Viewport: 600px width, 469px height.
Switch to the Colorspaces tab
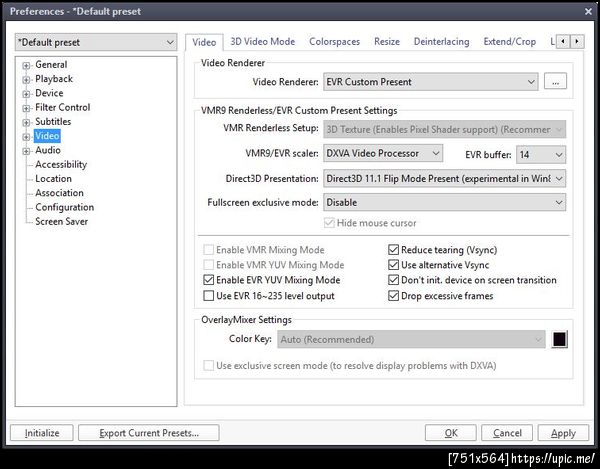click(x=334, y=41)
